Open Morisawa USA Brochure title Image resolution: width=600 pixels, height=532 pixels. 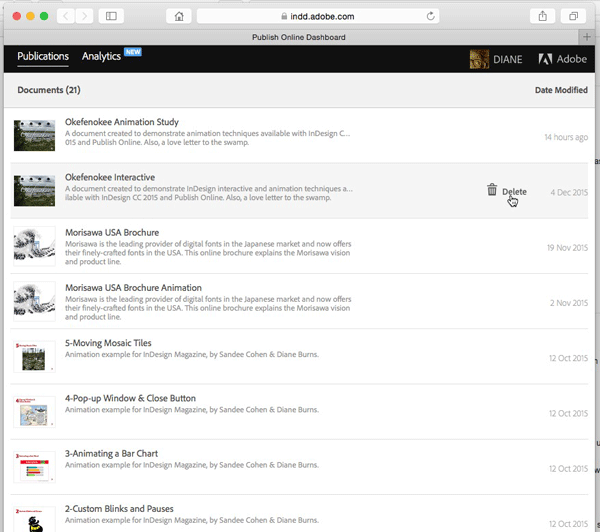point(112,232)
